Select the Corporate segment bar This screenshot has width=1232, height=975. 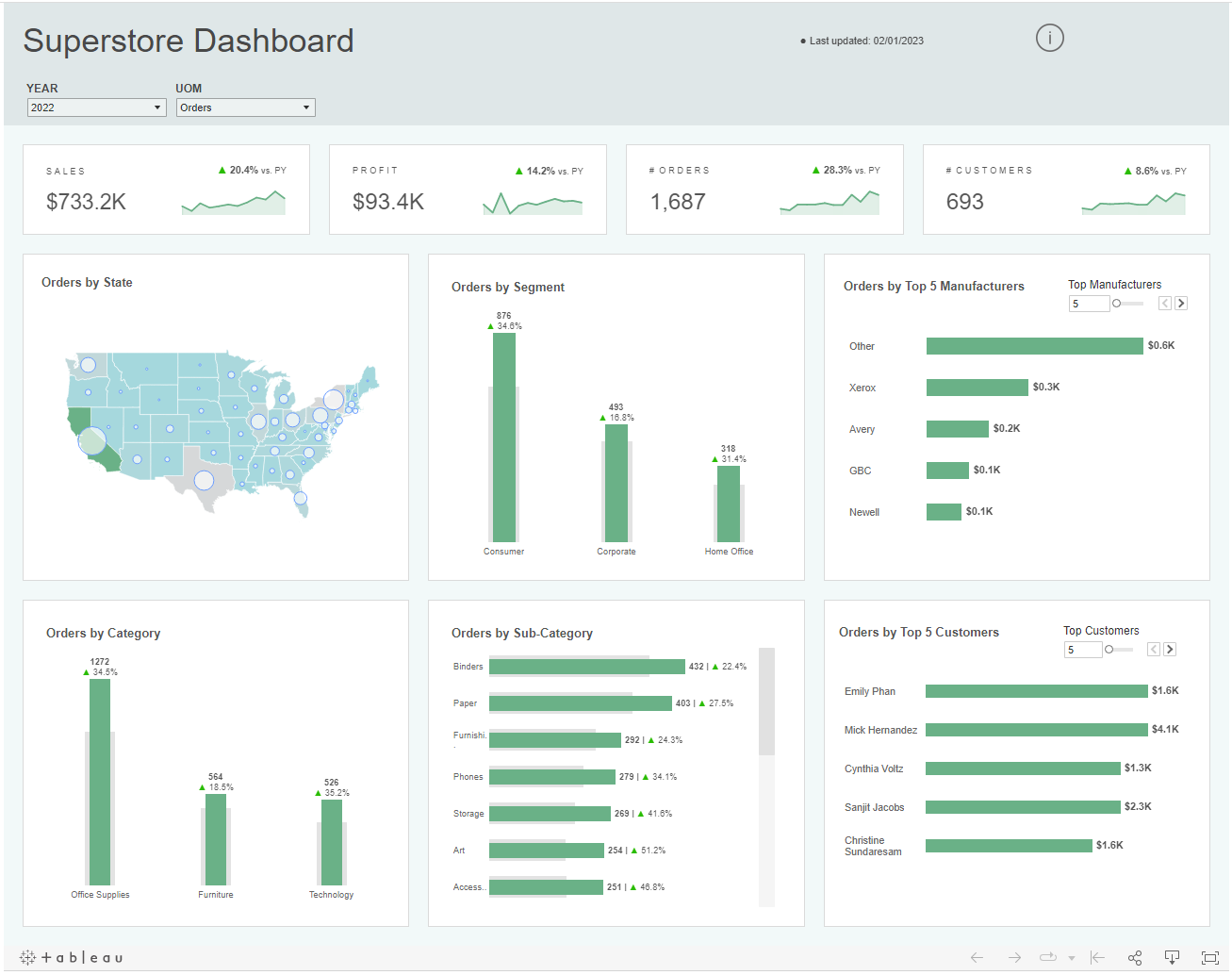(616, 483)
